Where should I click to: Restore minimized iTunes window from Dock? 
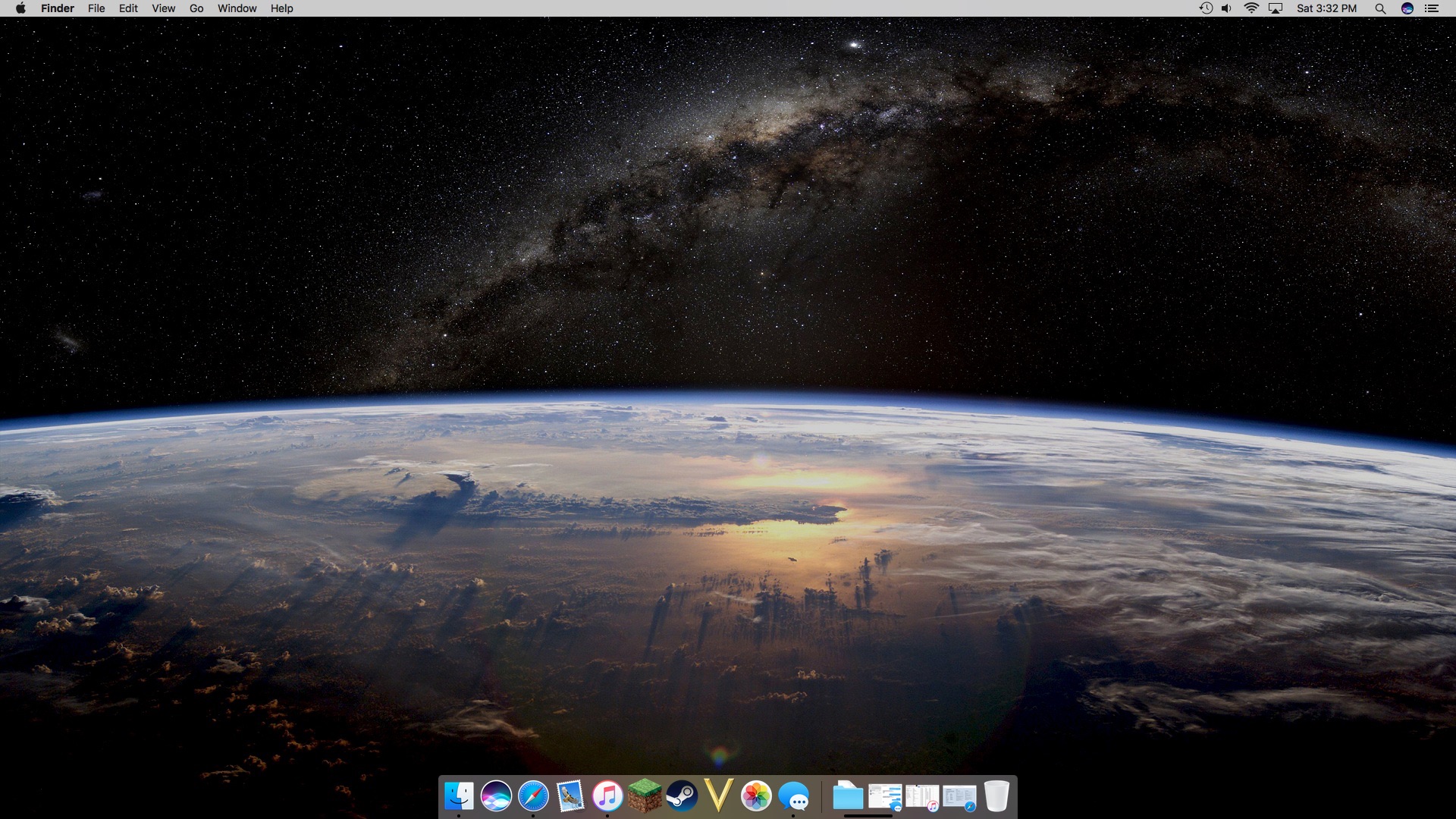[x=922, y=797]
